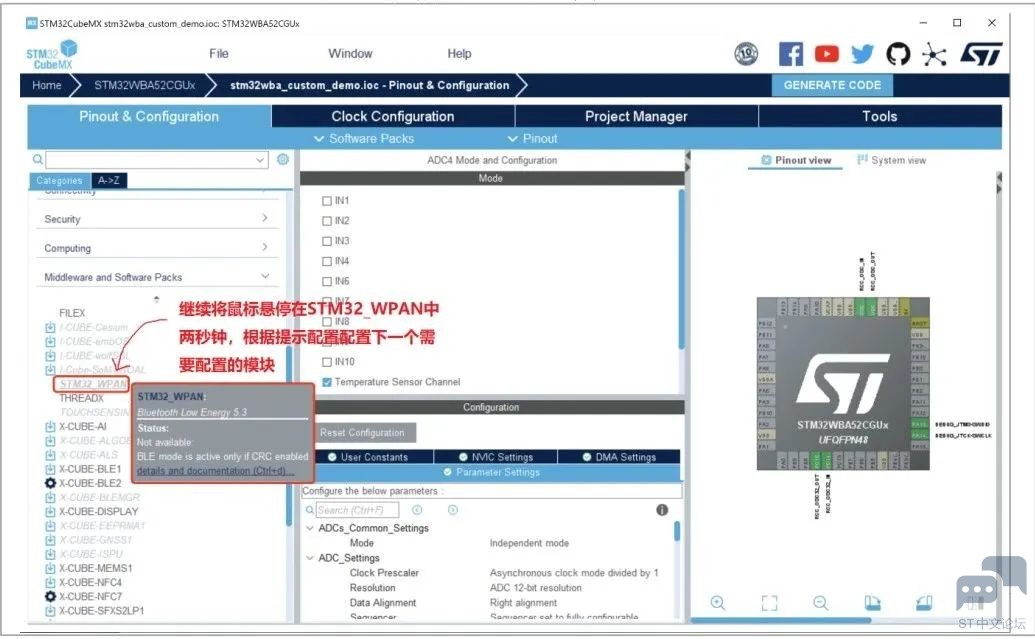Enable the IN10 channel checkbox
1035x639 pixels.
pos(327,362)
